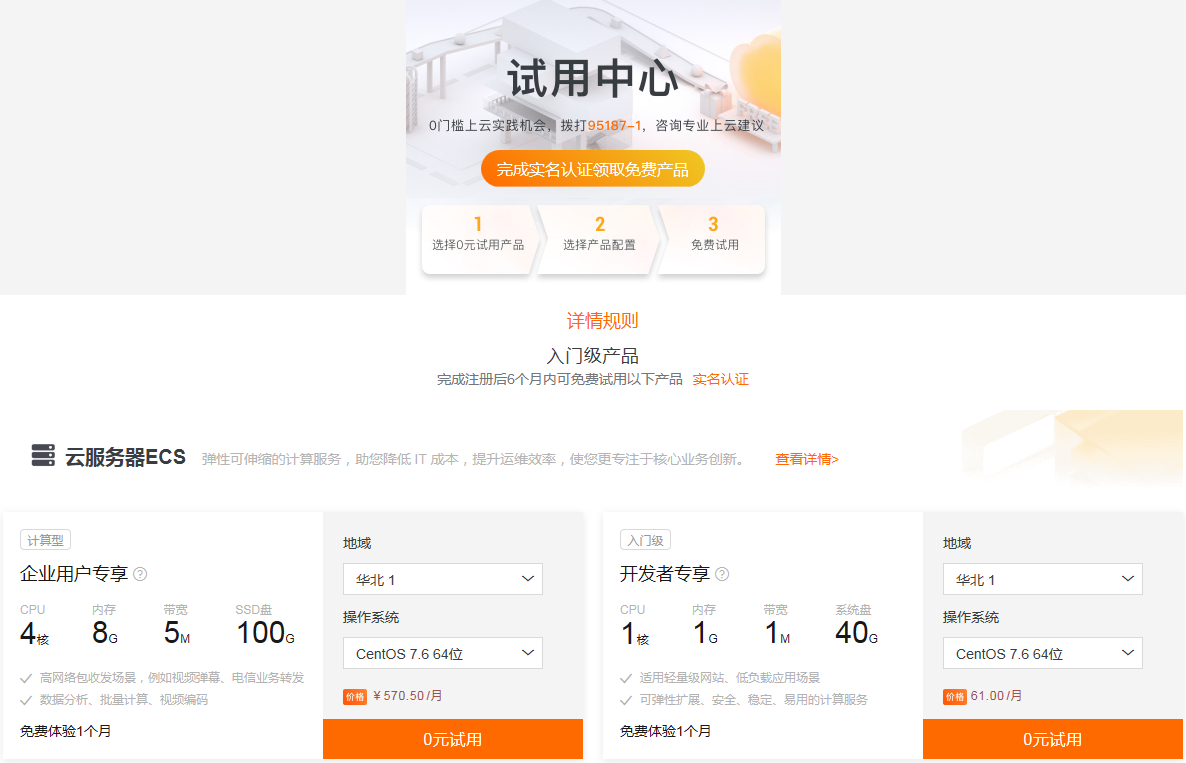Click the 入门级 tag
Screen dimensions: 1186x763
(645, 540)
